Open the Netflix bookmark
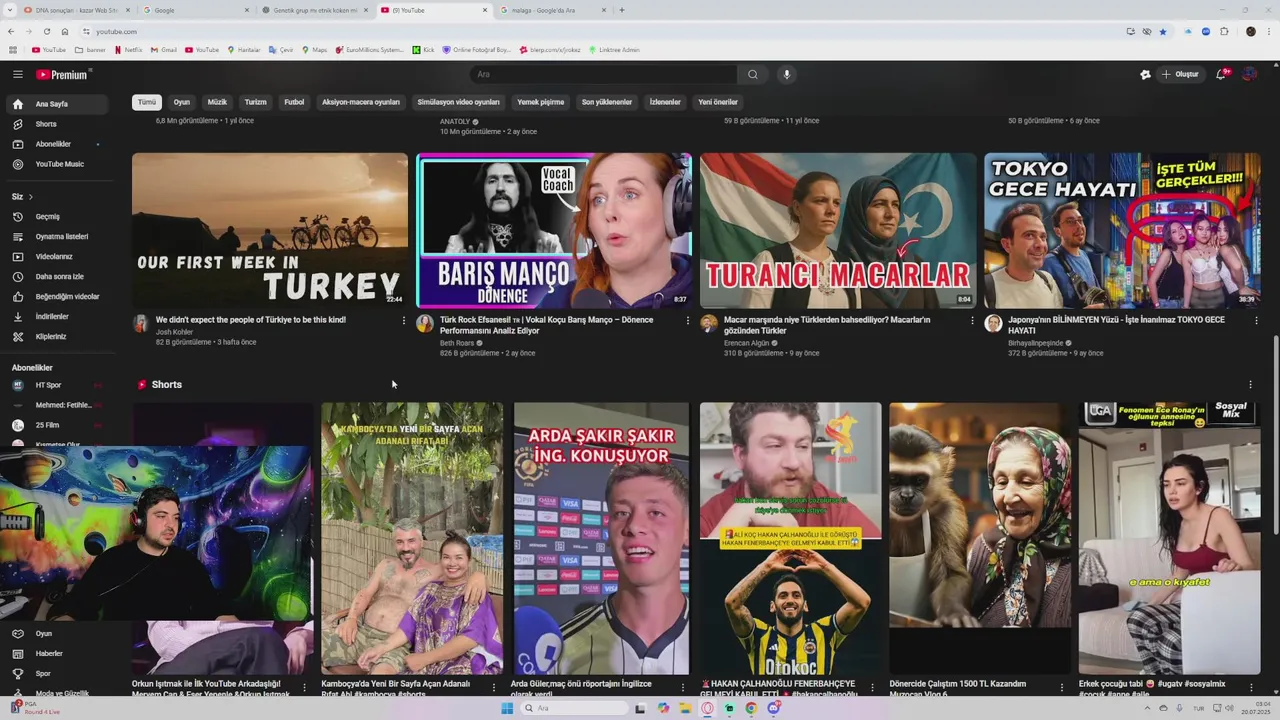 [128, 49]
